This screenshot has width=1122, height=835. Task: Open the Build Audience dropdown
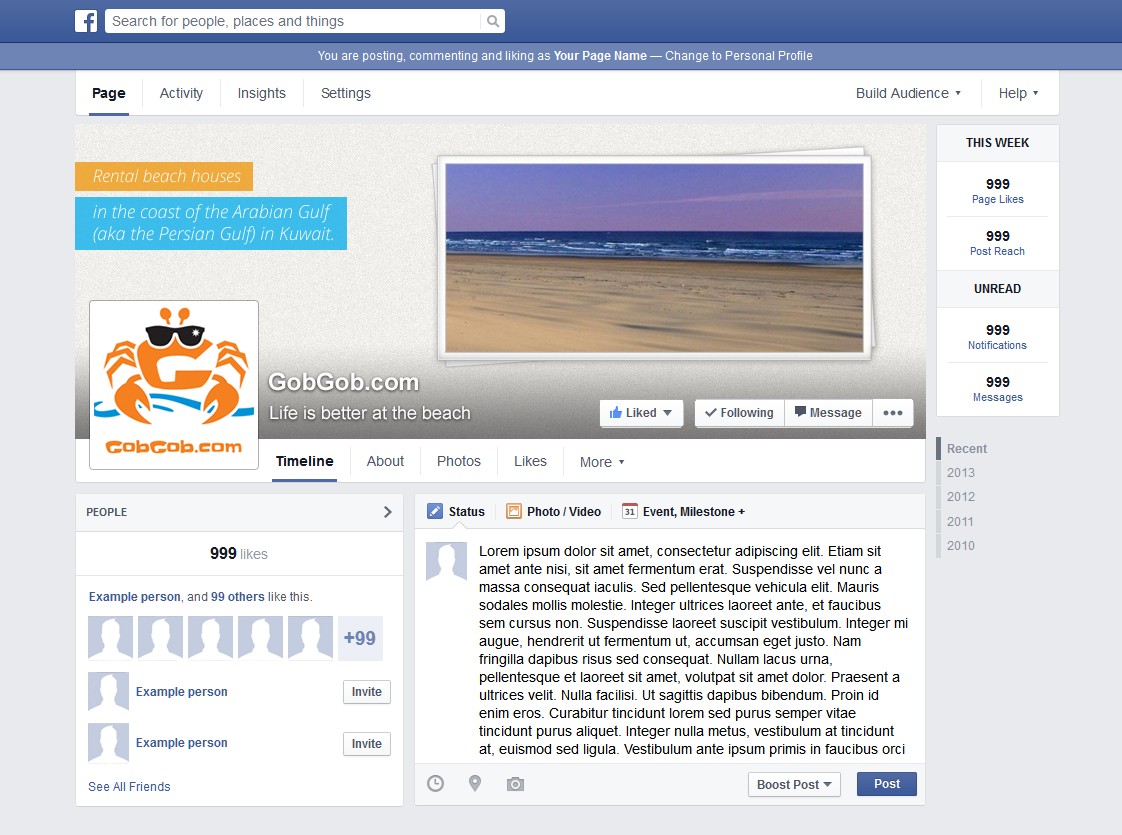(908, 93)
